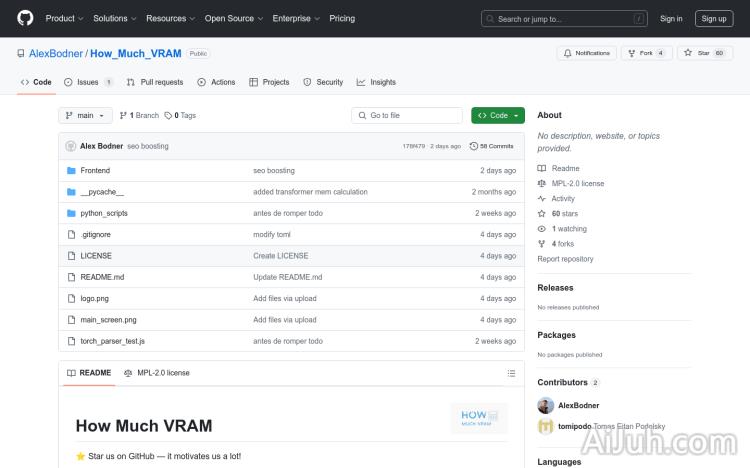Open the README.md file

102,277
